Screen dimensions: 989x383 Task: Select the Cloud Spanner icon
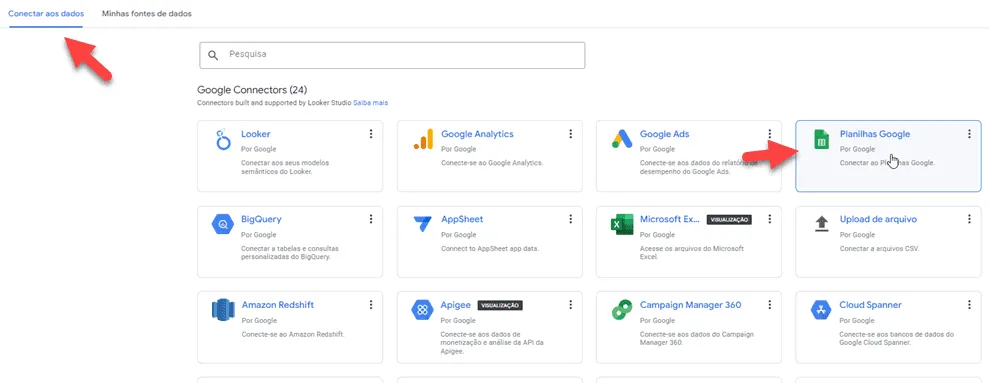[x=821, y=310]
